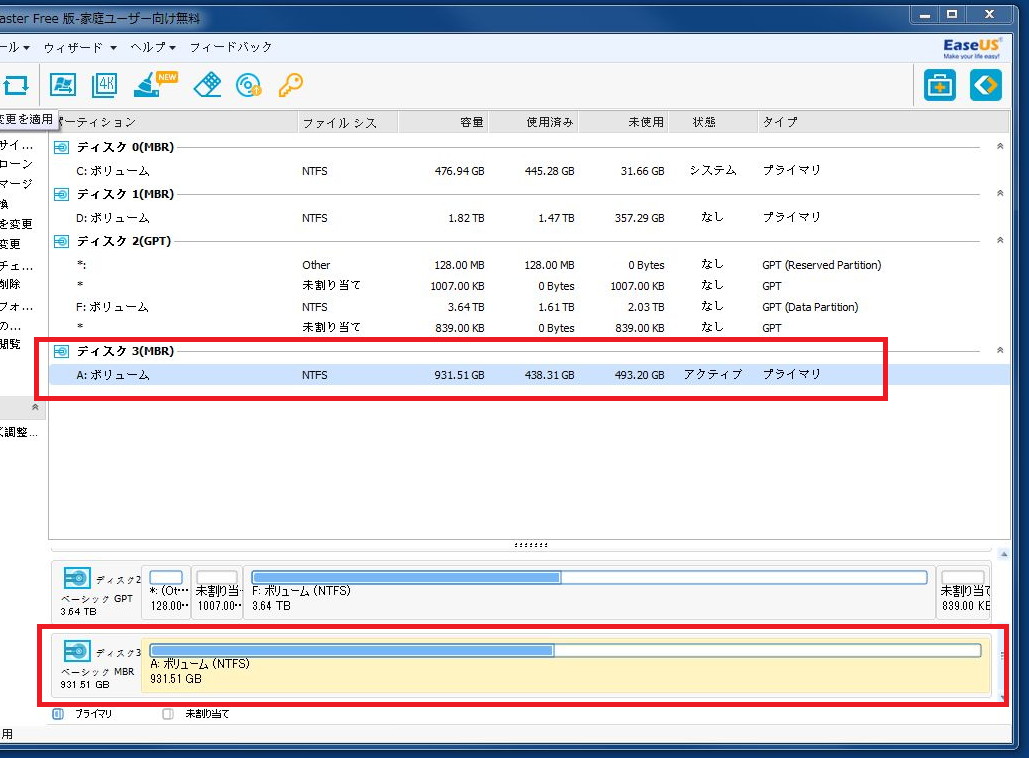
Task: Open the フィードバック menu item
Action: click(230, 47)
